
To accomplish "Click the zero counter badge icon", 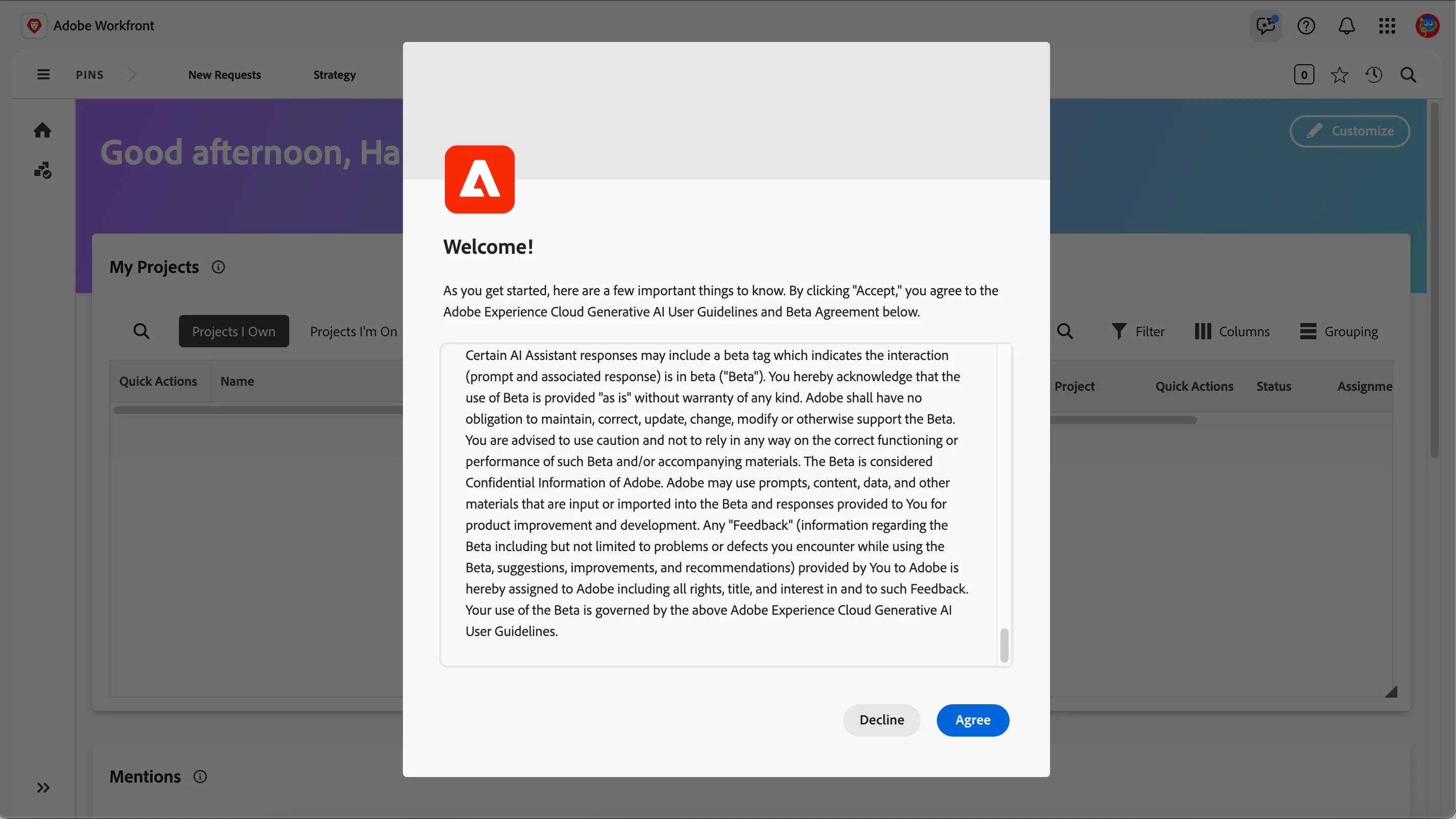I will pyautogui.click(x=1303, y=75).
